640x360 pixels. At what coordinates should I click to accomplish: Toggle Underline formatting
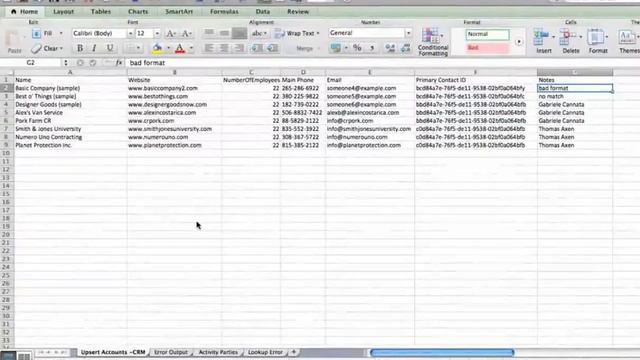pos(109,48)
